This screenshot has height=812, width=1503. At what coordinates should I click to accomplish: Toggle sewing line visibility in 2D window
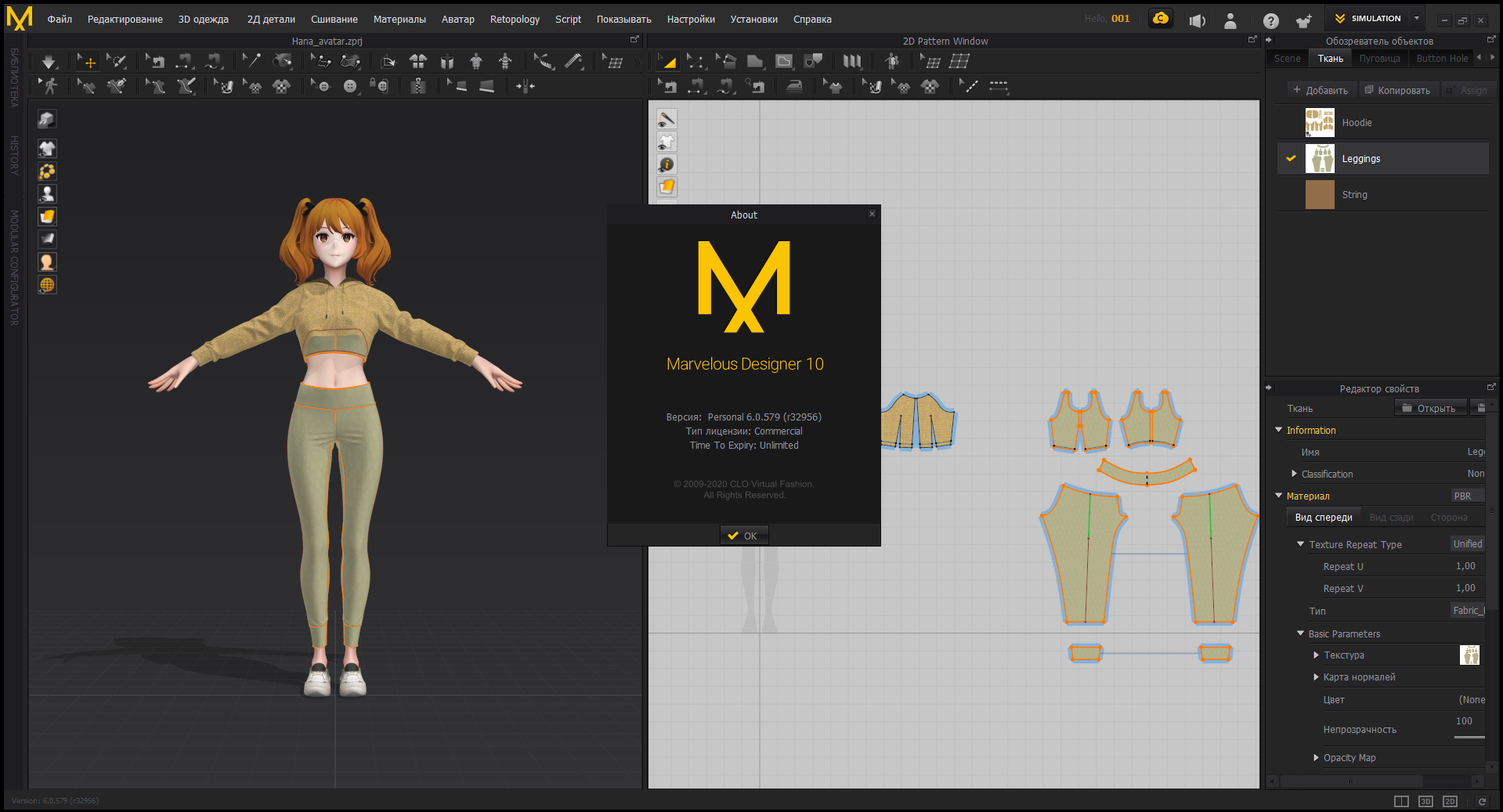667,118
